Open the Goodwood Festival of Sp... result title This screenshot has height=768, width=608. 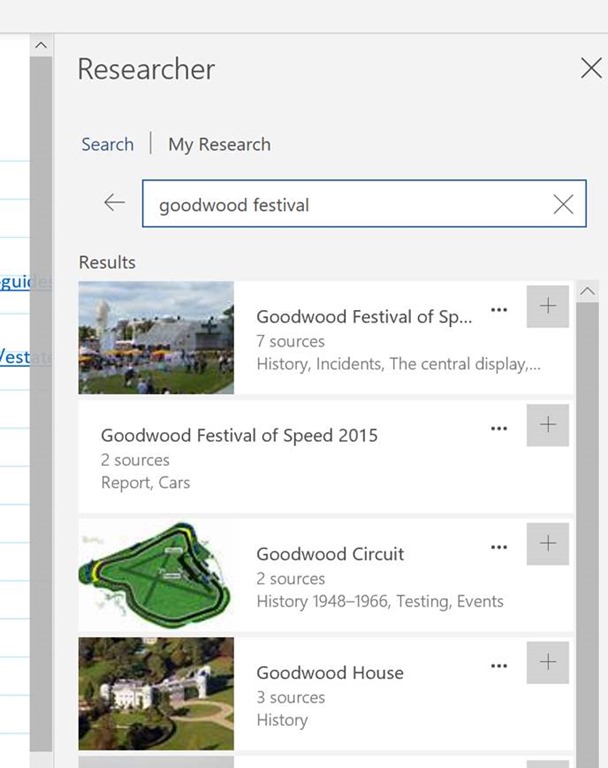(364, 317)
